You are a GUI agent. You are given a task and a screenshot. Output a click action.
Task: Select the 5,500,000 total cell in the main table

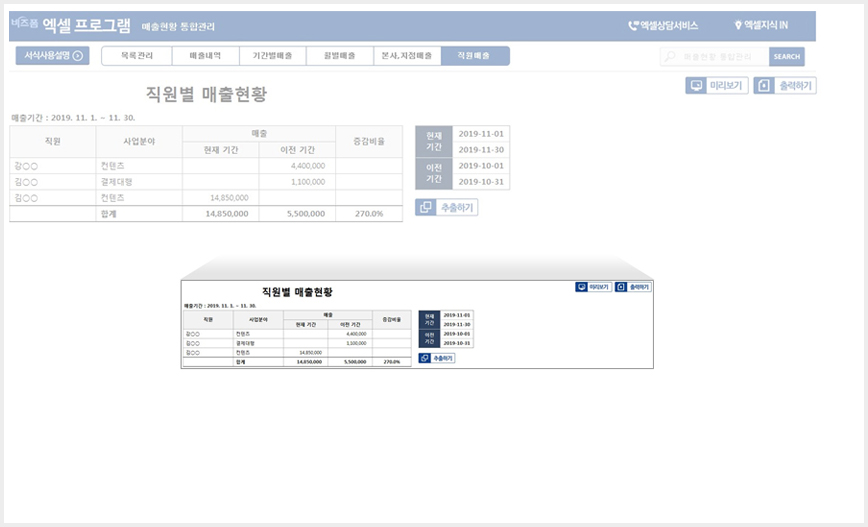coord(297,214)
